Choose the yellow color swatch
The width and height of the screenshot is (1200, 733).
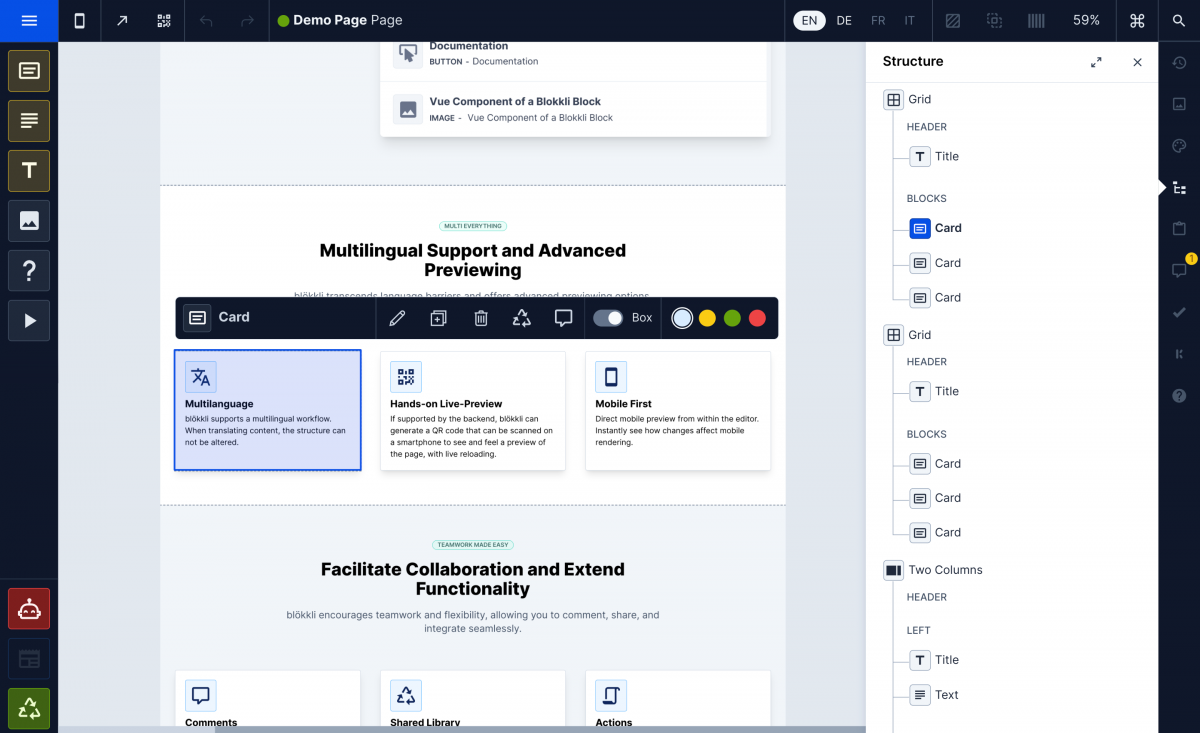[x=707, y=318]
